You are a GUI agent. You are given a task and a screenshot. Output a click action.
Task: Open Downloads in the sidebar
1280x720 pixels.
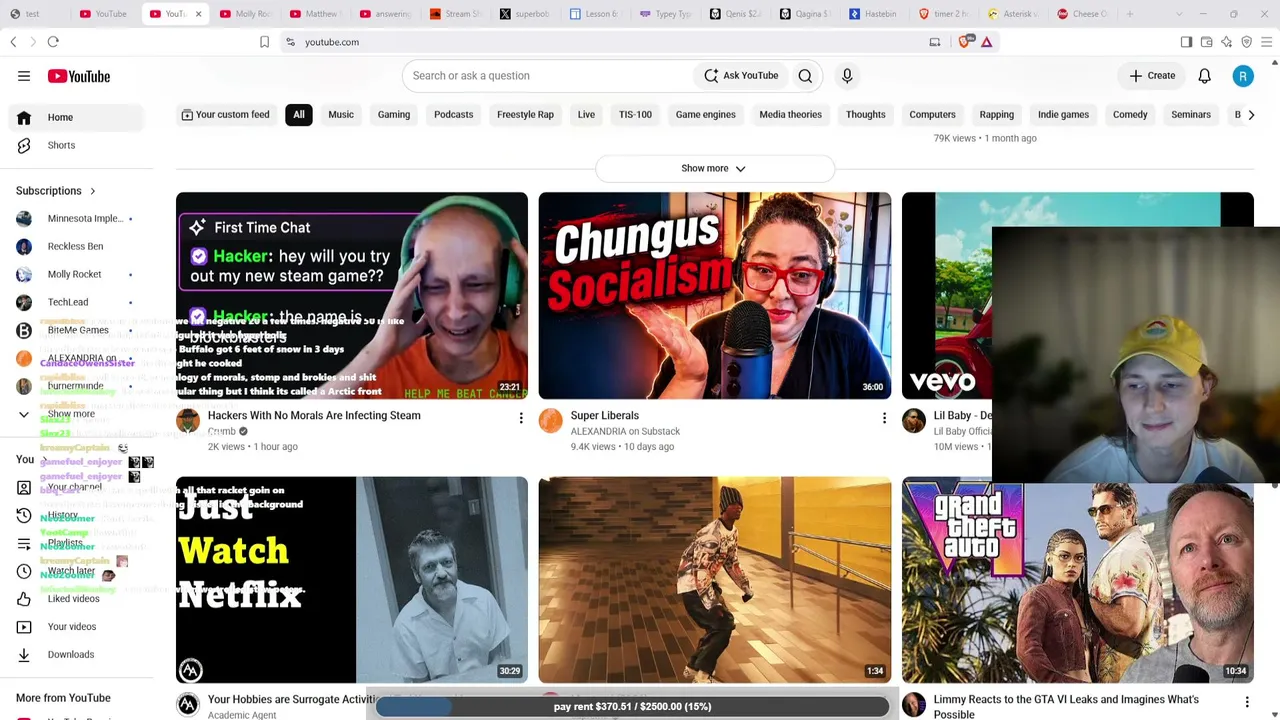point(78,655)
